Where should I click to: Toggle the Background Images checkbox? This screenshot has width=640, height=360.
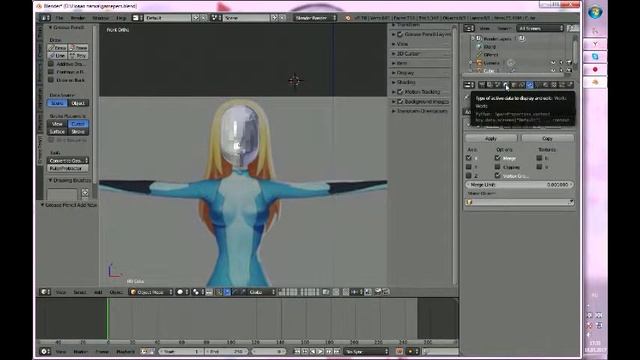400,101
